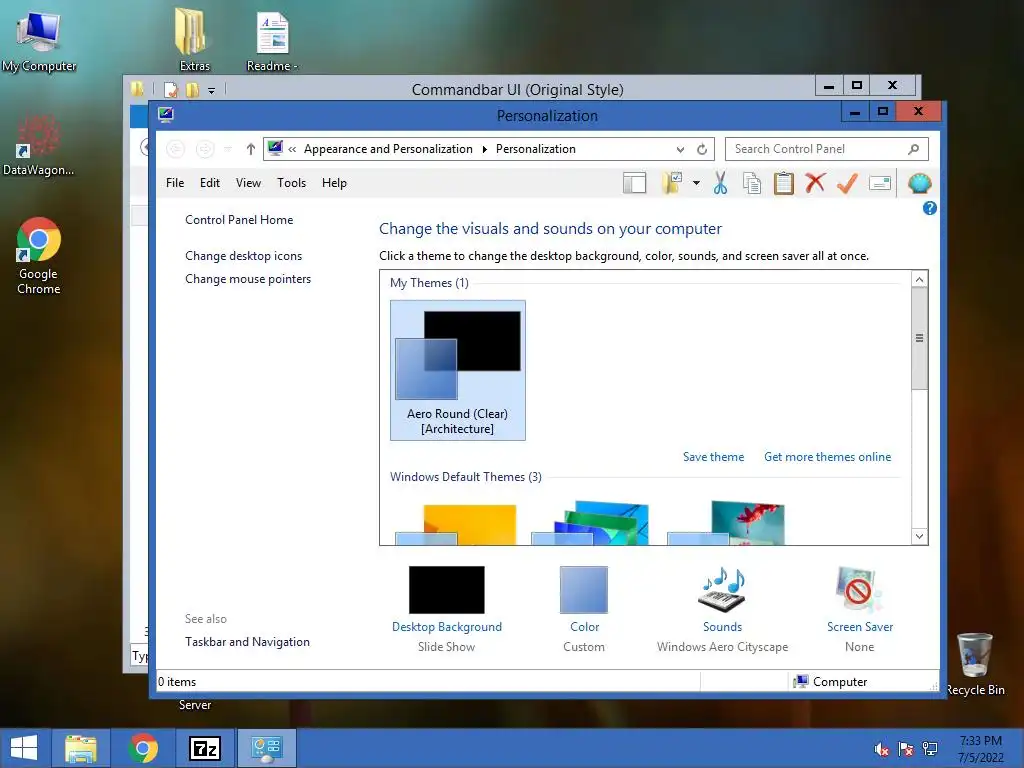Launch Chrome from the taskbar

pyautogui.click(x=143, y=748)
